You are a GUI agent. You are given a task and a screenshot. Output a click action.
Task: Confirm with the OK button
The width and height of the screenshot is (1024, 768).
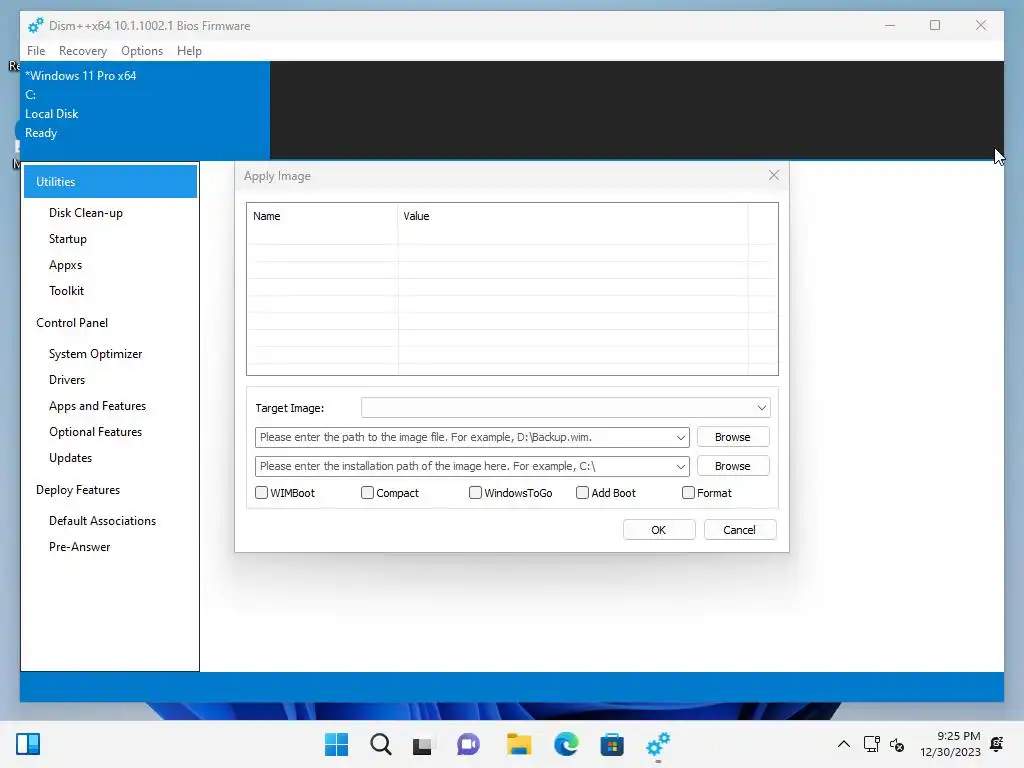[659, 530]
